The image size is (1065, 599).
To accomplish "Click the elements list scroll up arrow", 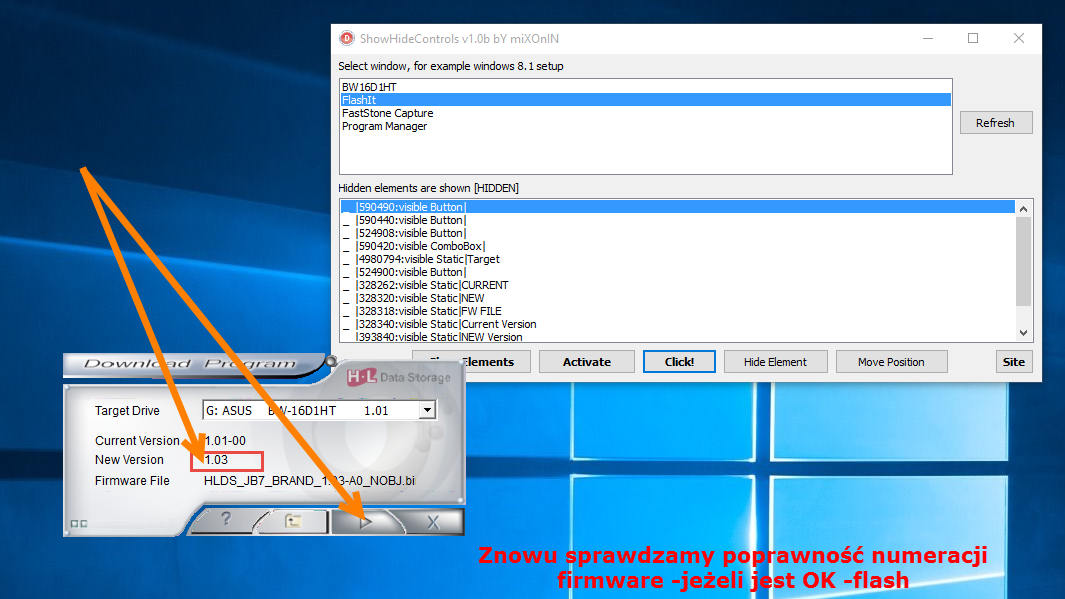I will tap(1024, 208).
